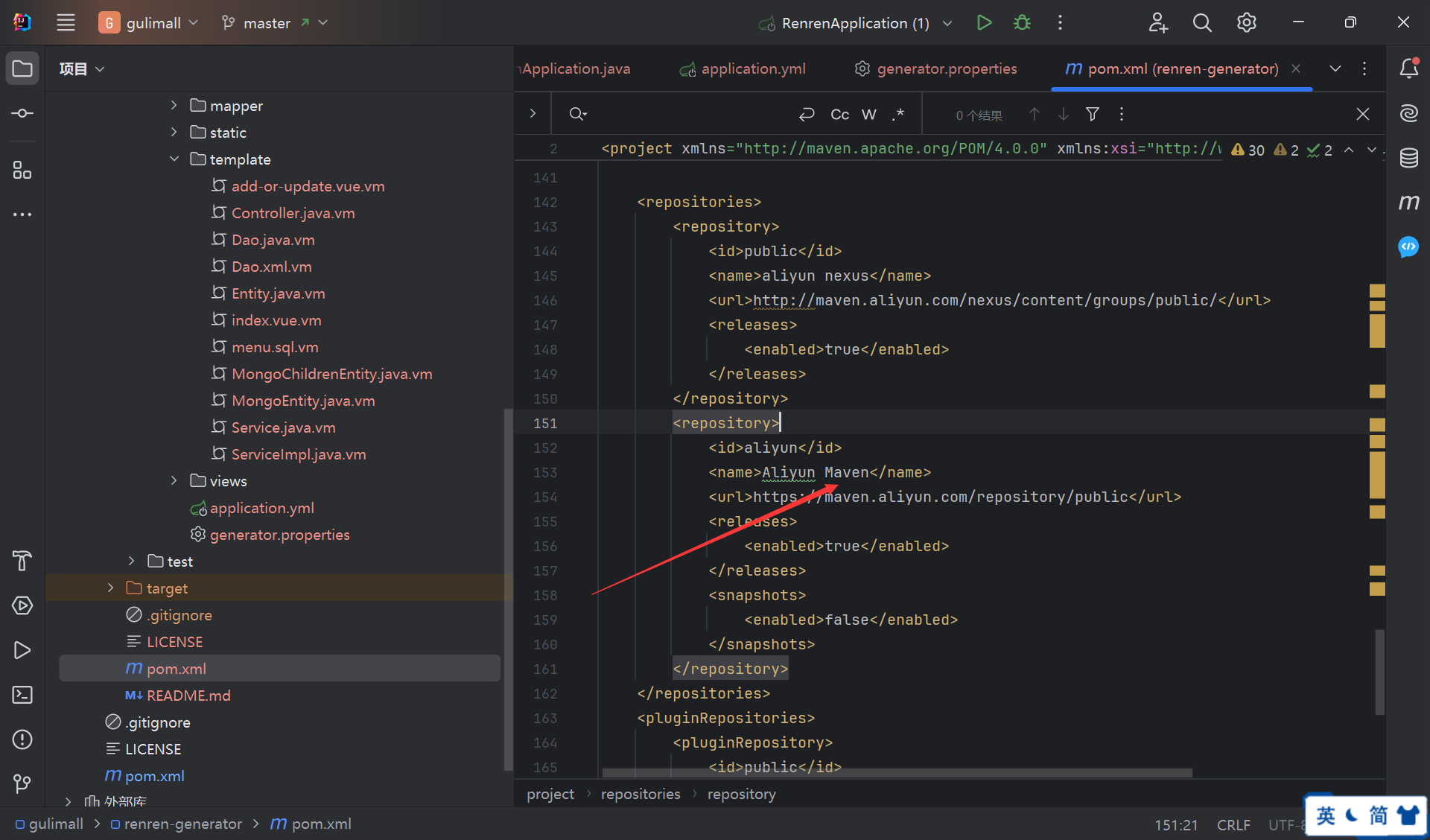Open the Structure tool window
This screenshot has height=840, width=1430.
[22, 171]
